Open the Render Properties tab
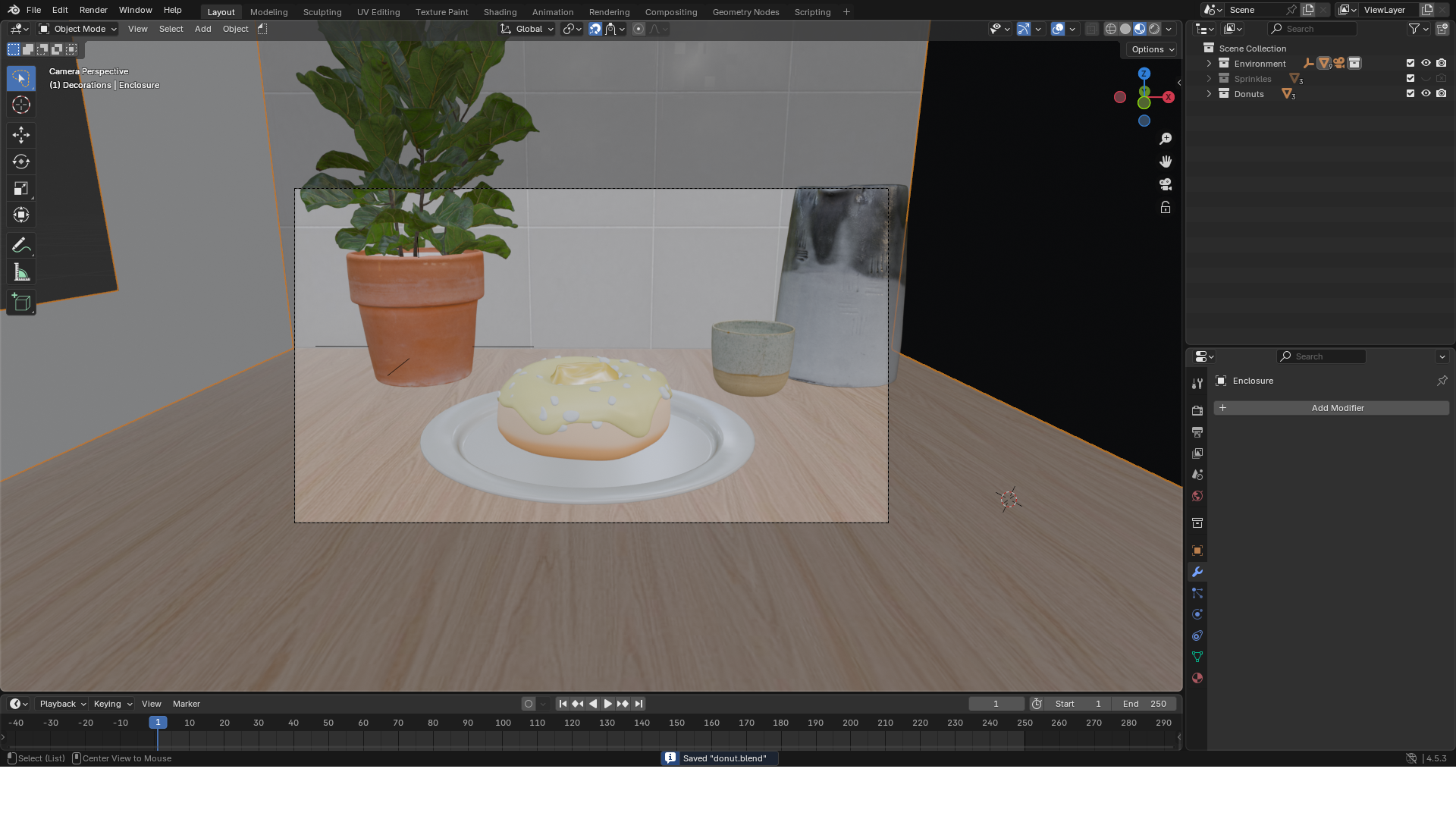The image size is (1456, 819). click(1197, 410)
